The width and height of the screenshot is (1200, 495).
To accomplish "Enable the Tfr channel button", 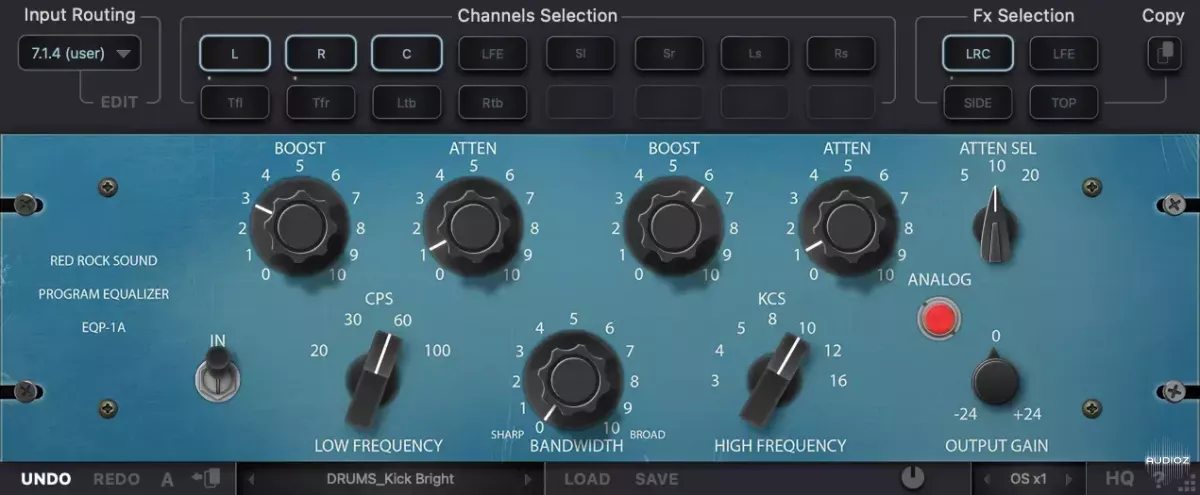I will [321, 101].
